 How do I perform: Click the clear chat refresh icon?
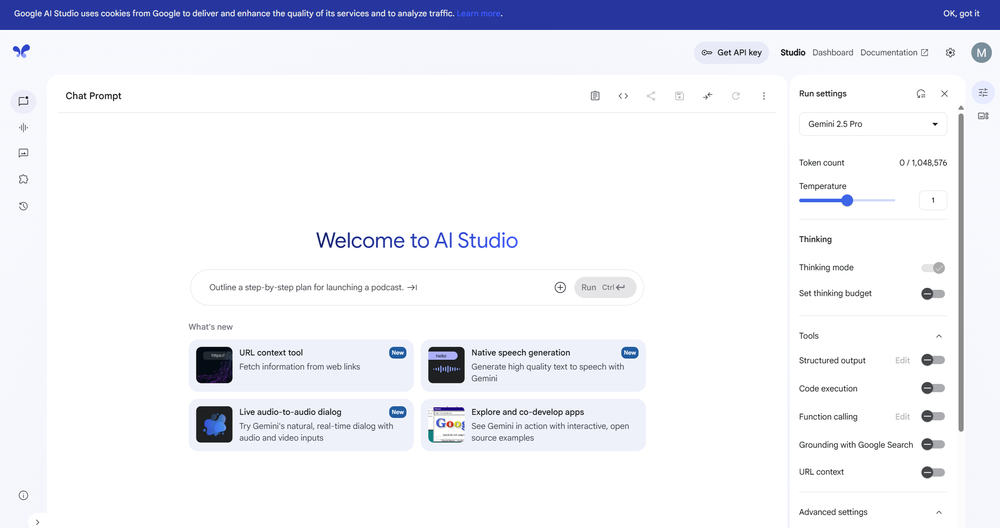tap(735, 96)
